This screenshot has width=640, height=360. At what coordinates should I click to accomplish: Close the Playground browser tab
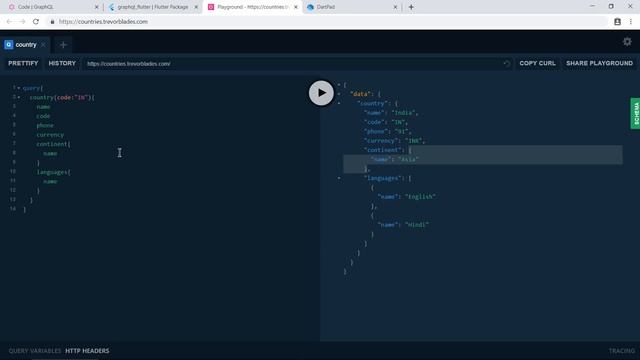pos(296,7)
